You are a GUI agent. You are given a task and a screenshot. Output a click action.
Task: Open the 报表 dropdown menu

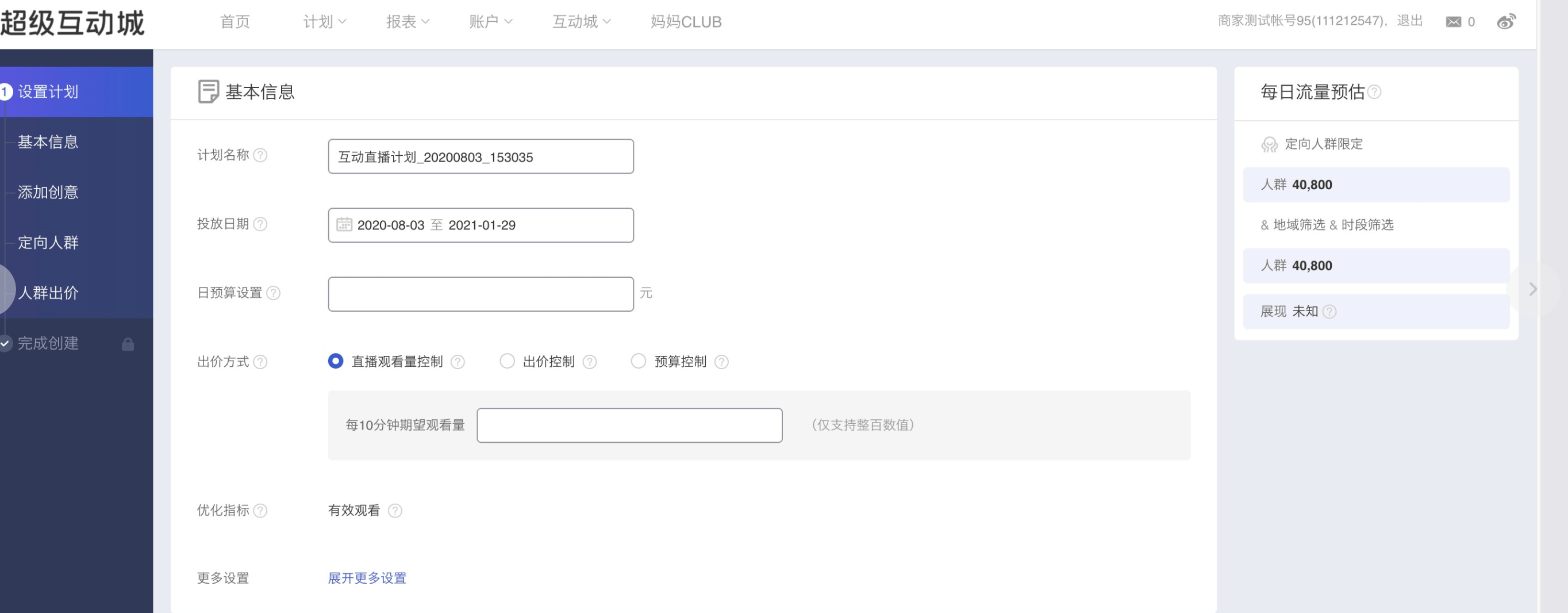pos(408,22)
